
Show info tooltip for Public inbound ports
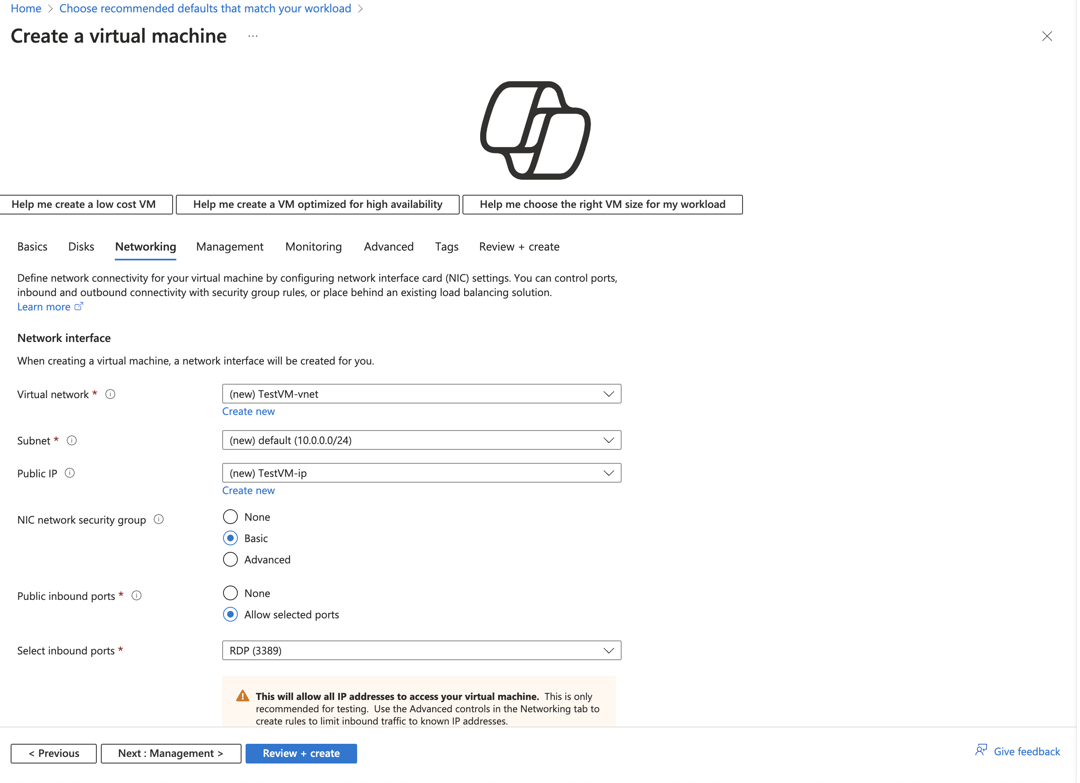pos(136,596)
